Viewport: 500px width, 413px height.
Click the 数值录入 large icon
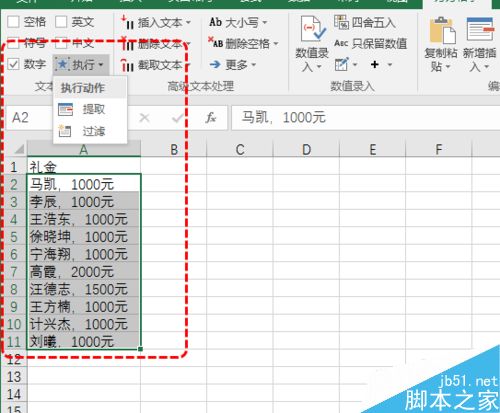point(312,29)
